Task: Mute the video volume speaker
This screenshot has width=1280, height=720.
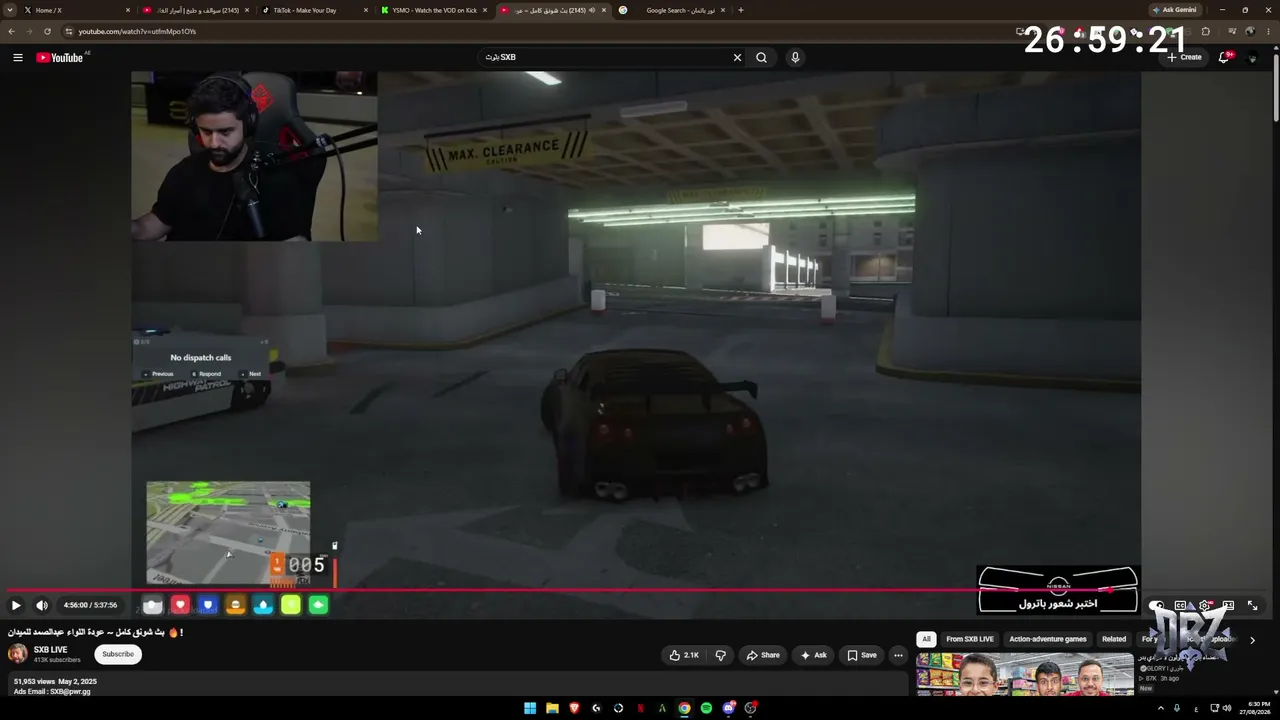Action: pyautogui.click(x=42, y=605)
